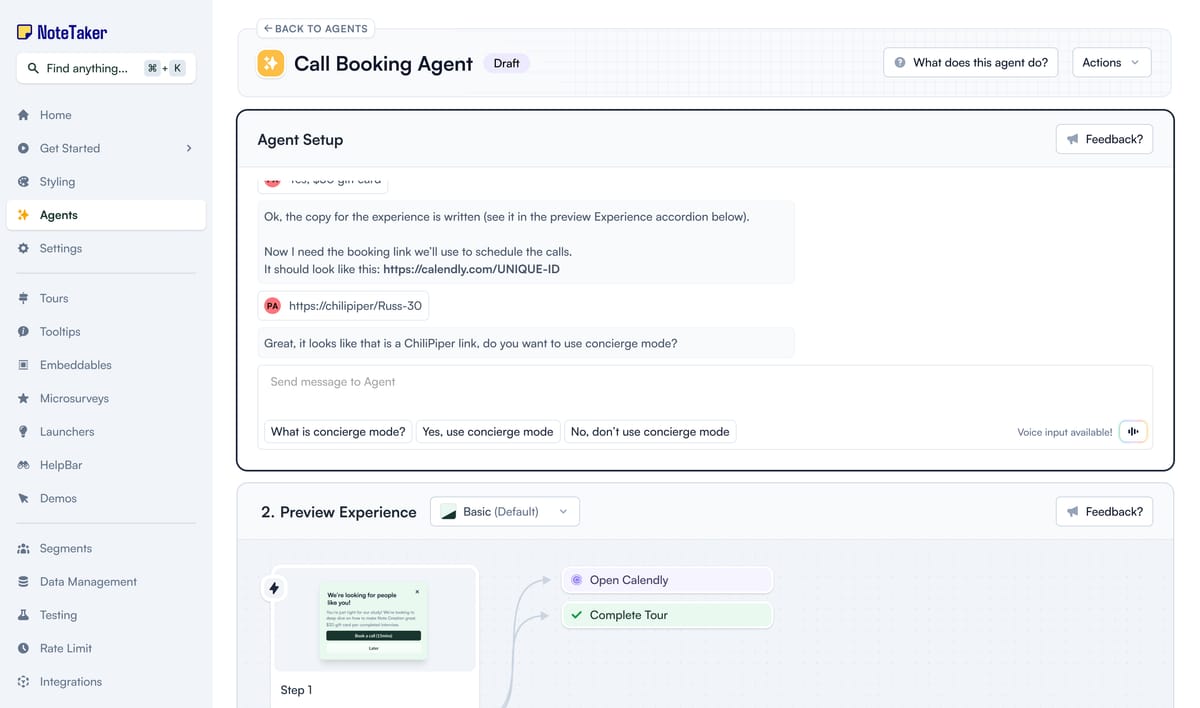Screen dimensions: 1200x708
Task: Click Yes, use concierge mode
Action: (x=488, y=432)
